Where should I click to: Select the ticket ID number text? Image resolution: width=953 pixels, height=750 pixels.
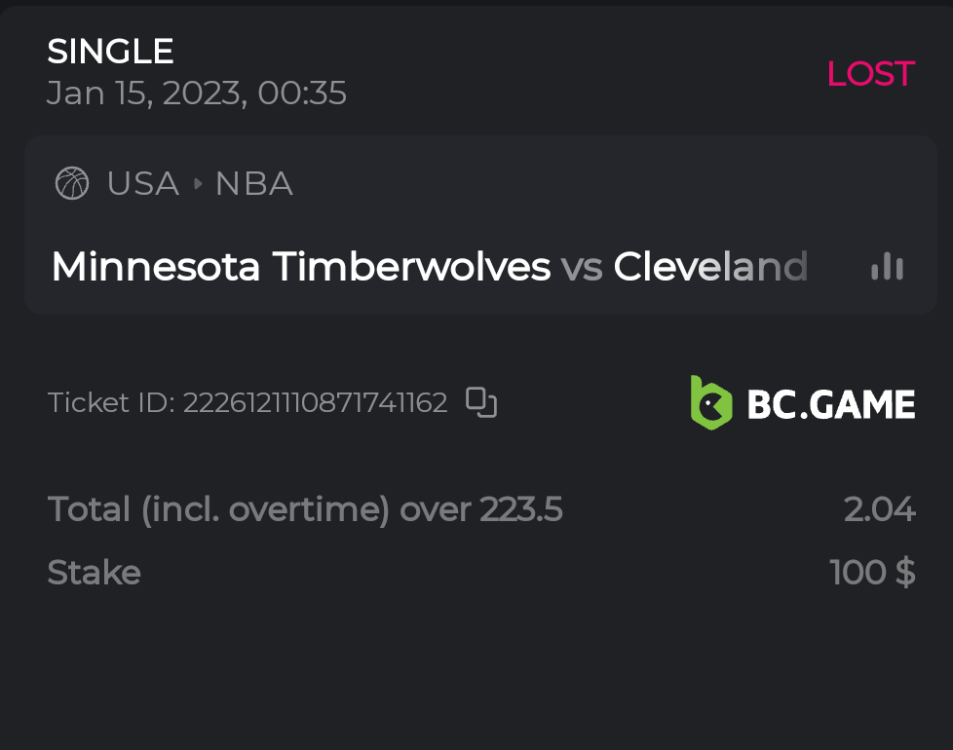(315, 403)
